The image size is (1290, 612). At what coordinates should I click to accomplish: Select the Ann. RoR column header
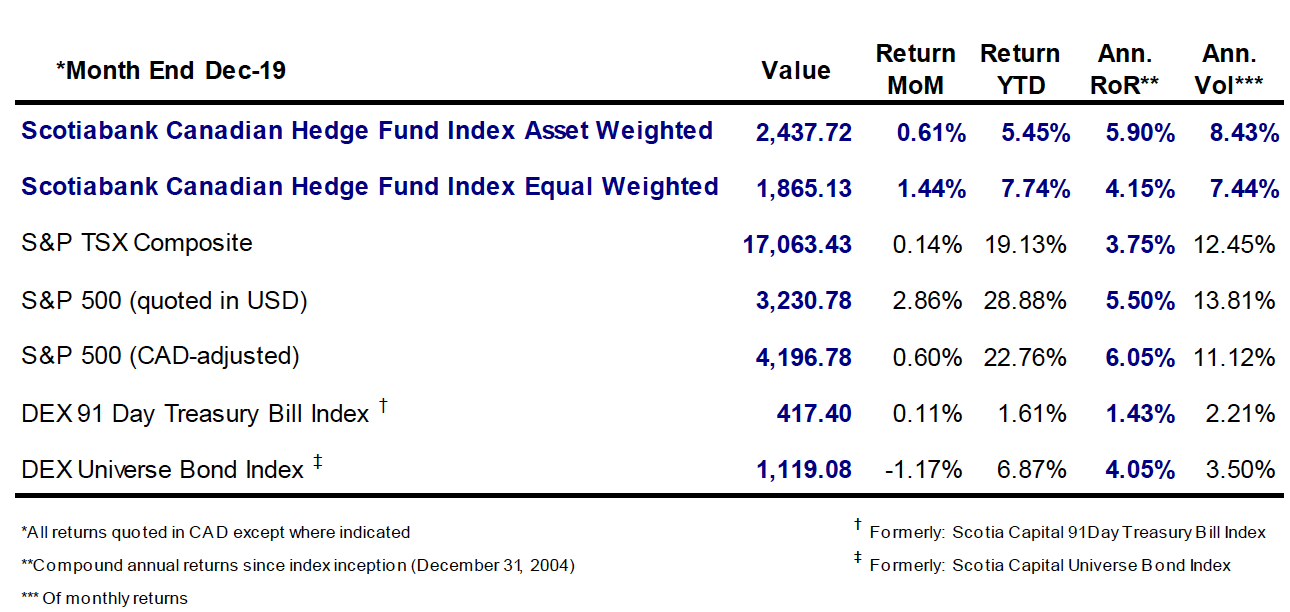(1127, 69)
